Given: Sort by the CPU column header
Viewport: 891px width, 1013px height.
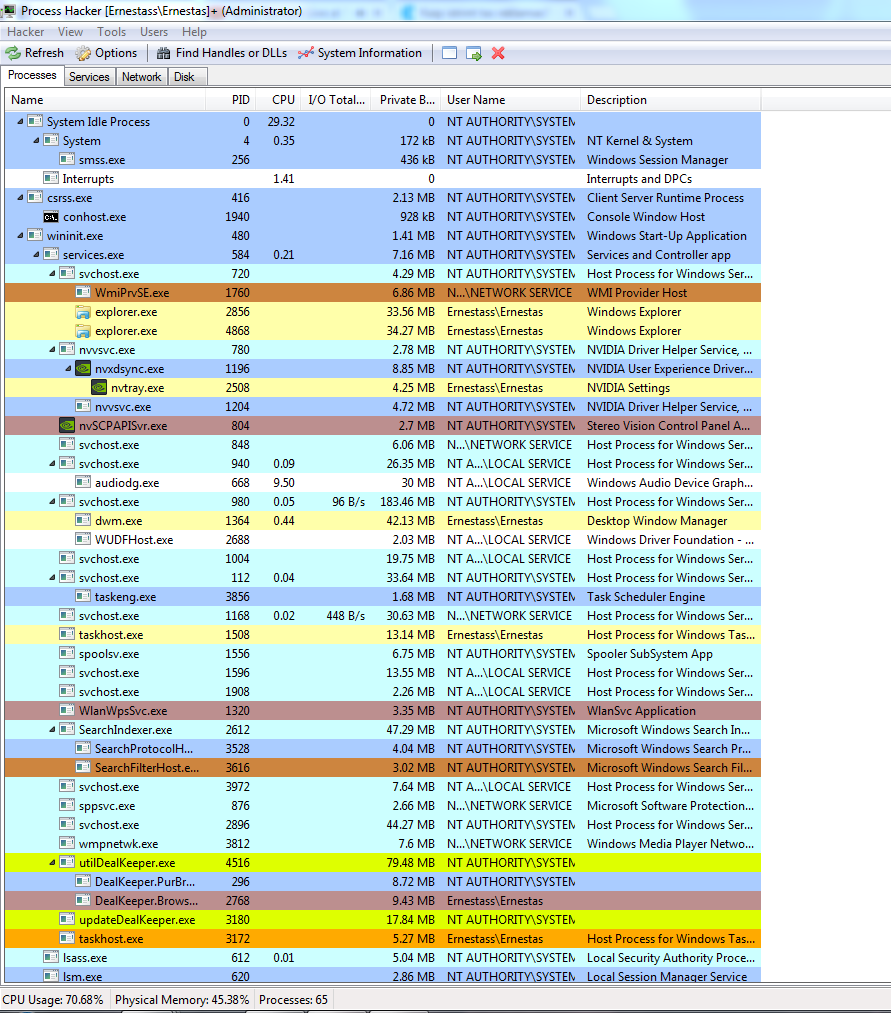Looking at the screenshot, I should 278,100.
